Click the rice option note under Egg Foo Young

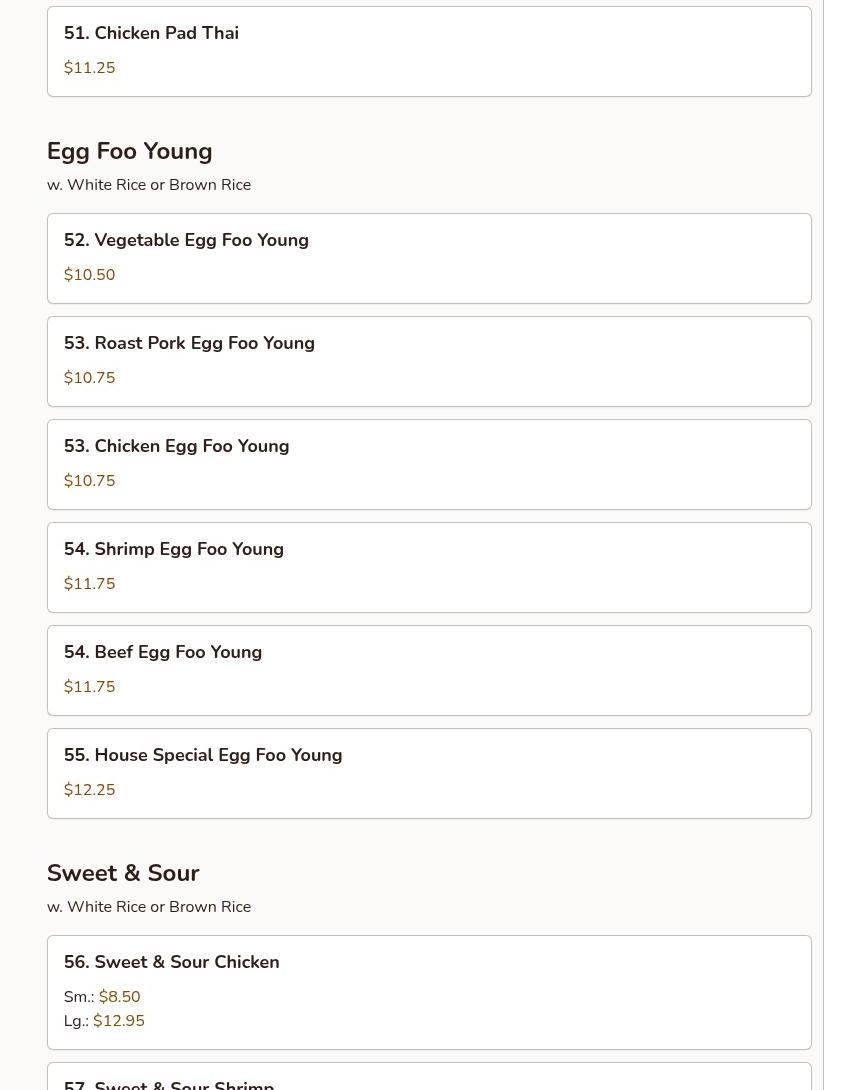(x=148, y=185)
